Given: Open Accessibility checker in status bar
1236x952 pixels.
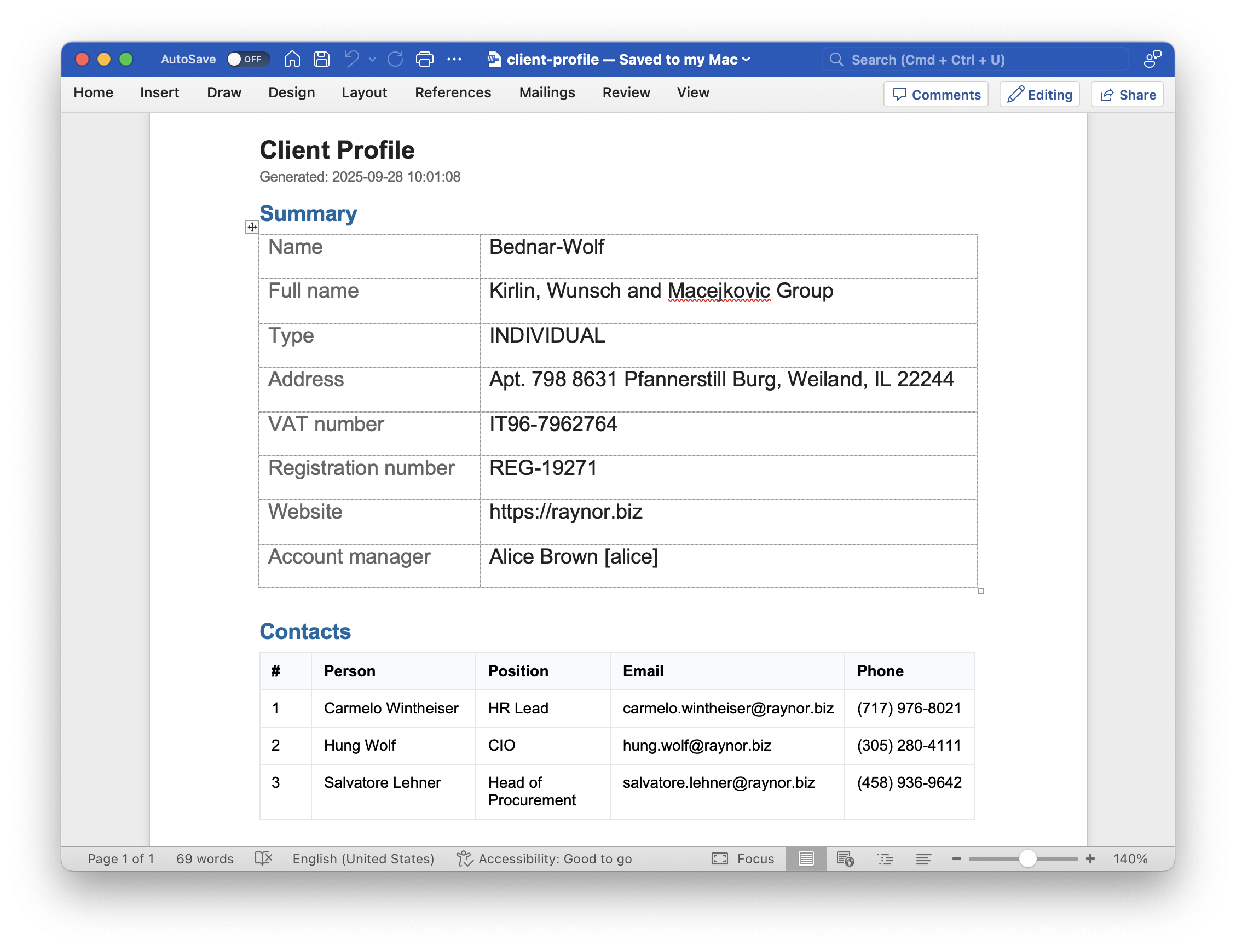Looking at the screenshot, I should tap(545, 858).
